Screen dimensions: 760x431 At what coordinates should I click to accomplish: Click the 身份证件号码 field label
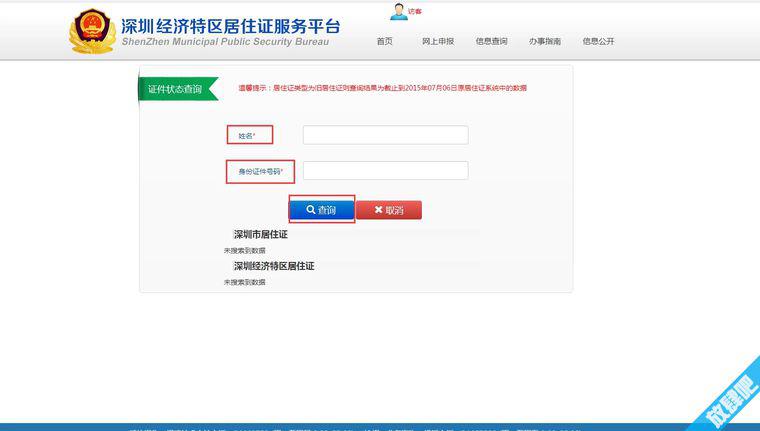(x=260, y=171)
